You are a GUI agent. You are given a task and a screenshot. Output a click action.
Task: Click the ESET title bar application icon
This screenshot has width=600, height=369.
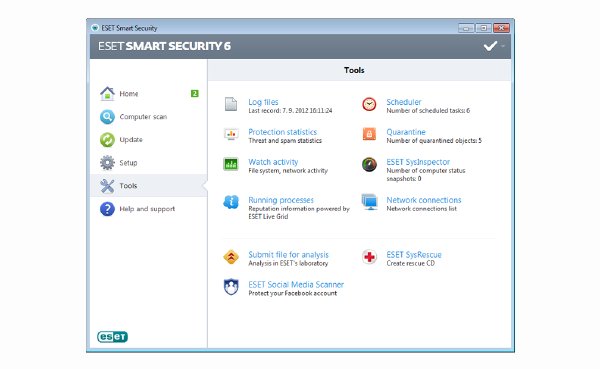pyautogui.click(x=95, y=28)
